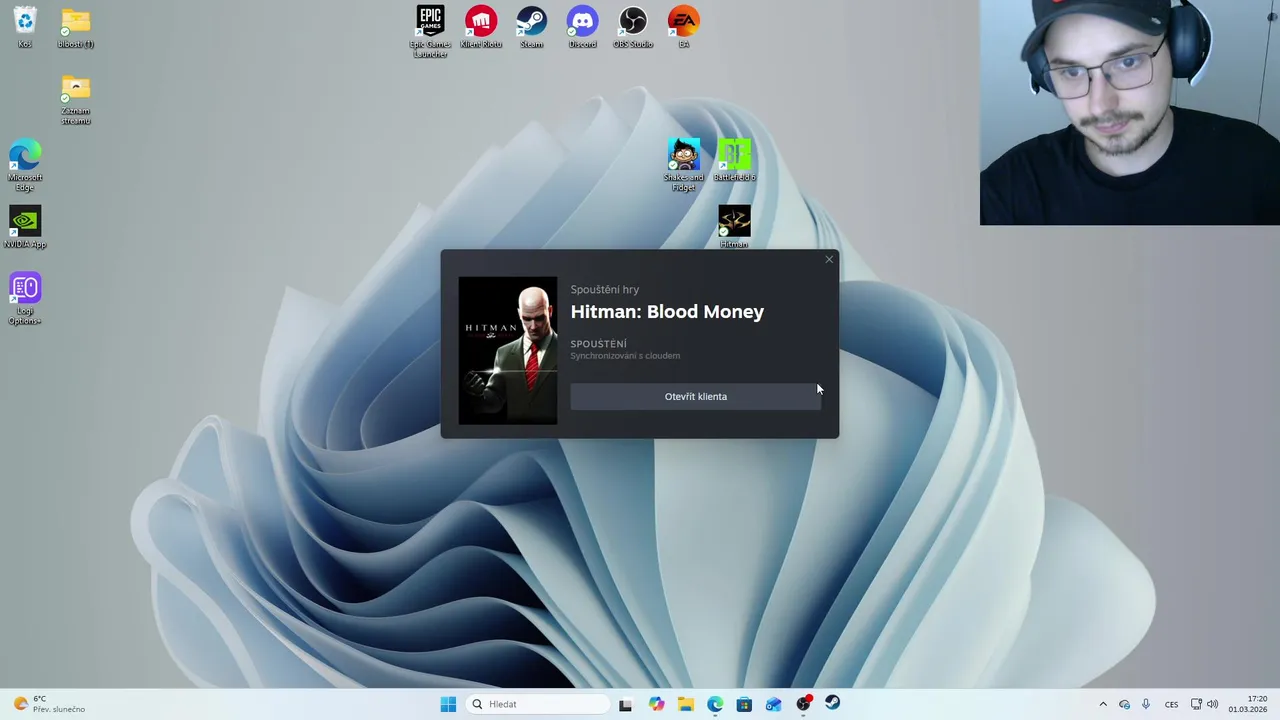Open the Záznam streamu folder
The height and width of the screenshot is (720, 1280).
pos(75,99)
